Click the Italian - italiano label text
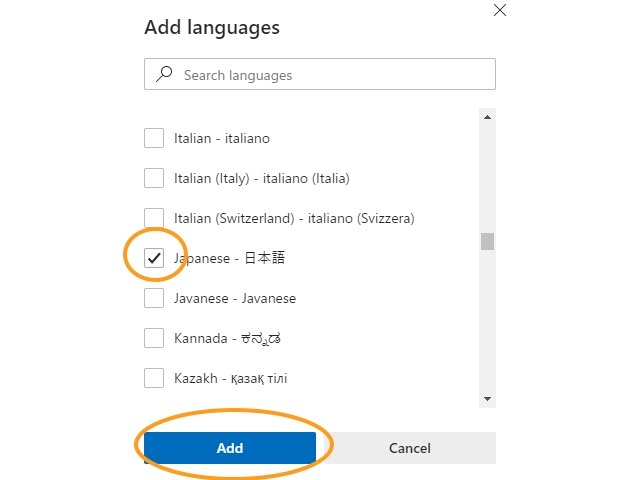The height and width of the screenshot is (480, 640). point(222,138)
